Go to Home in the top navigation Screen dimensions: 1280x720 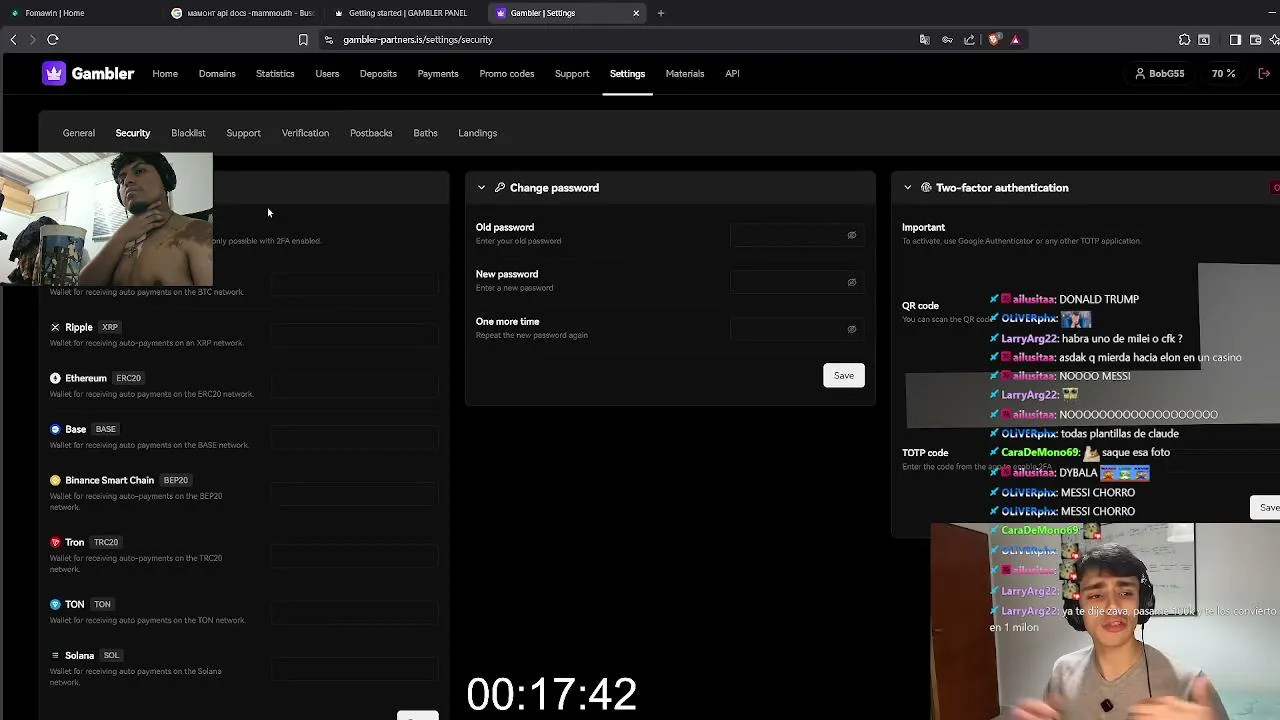click(x=165, y=74)
